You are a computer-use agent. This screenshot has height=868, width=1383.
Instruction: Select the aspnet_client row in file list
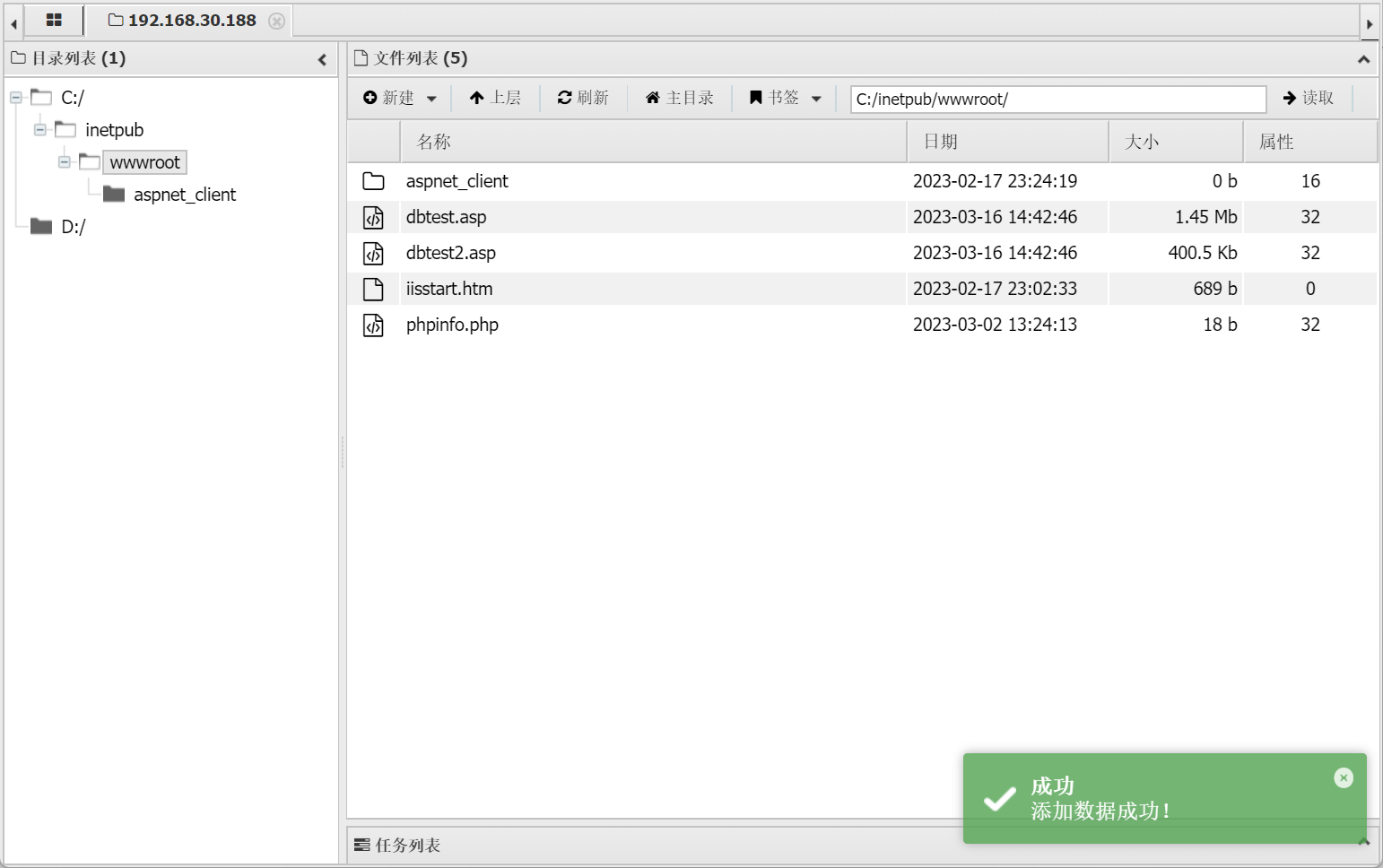pyautogui.click(x=862, y=181)
